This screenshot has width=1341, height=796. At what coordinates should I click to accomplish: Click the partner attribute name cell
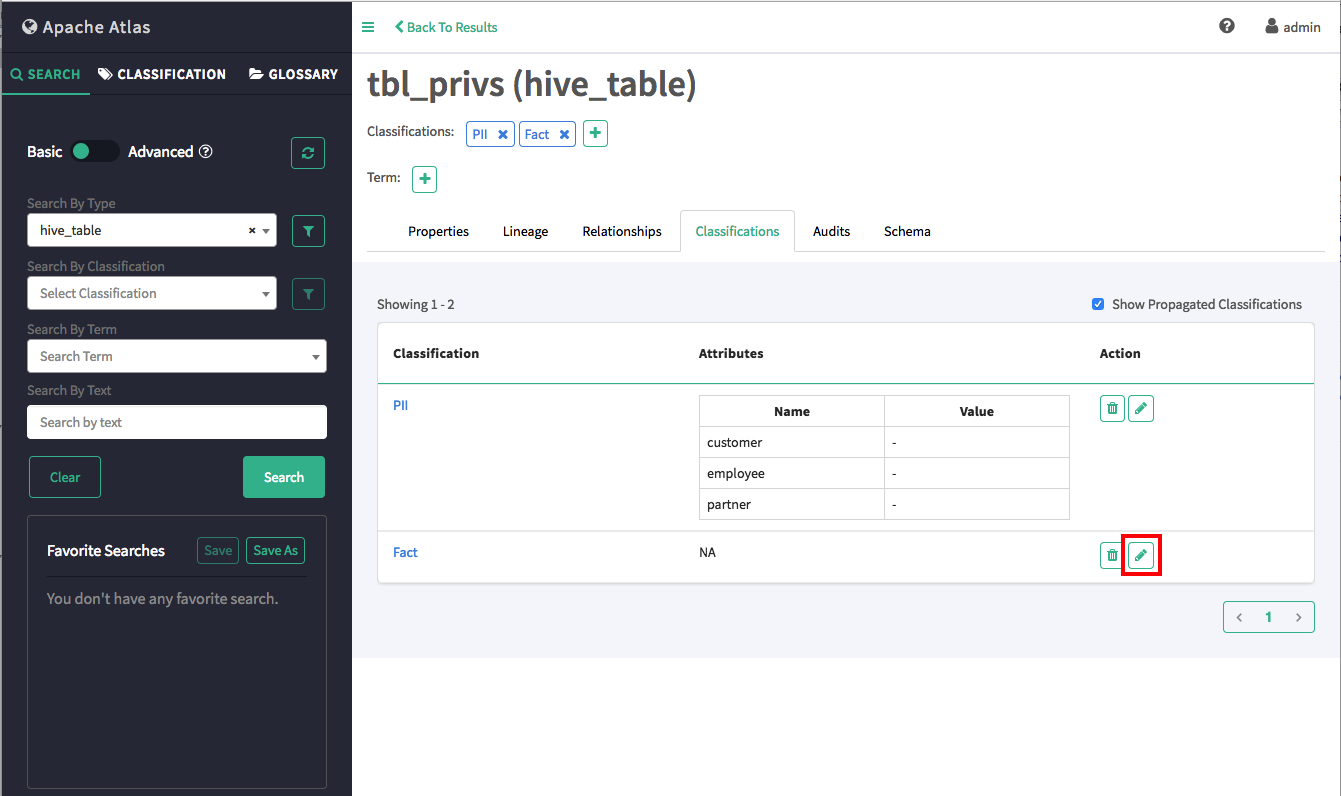click(x=792, y=504)
